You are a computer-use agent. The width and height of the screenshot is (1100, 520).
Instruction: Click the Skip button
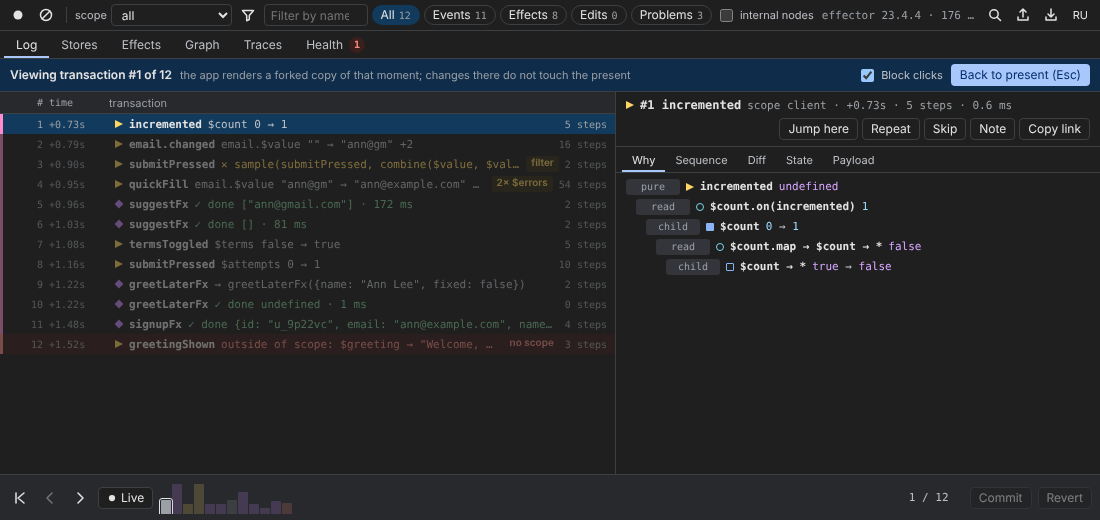coord(945,129)
